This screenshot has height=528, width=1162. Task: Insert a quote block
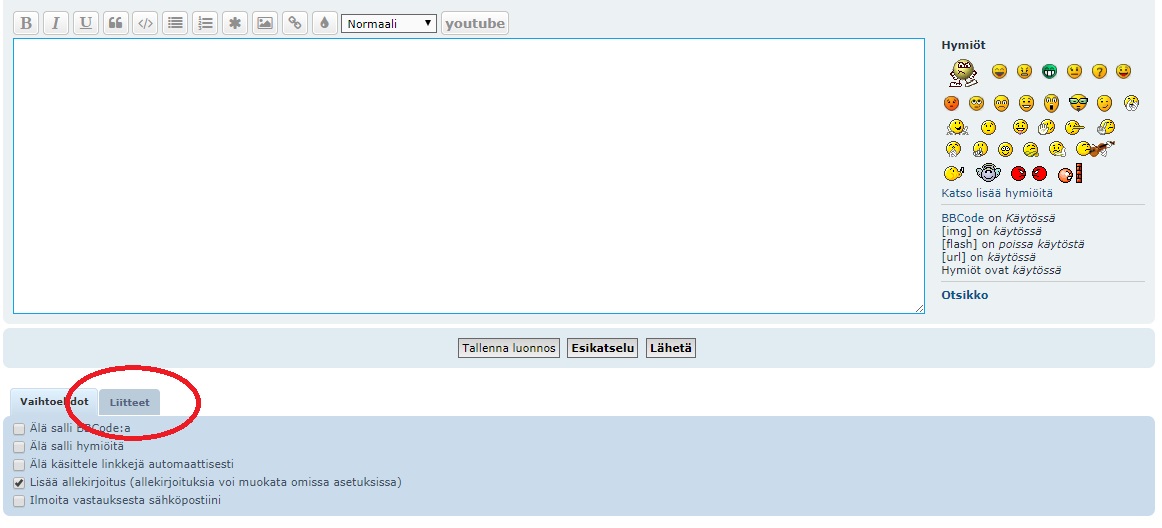pyautogui.click(x=115, y=23)
